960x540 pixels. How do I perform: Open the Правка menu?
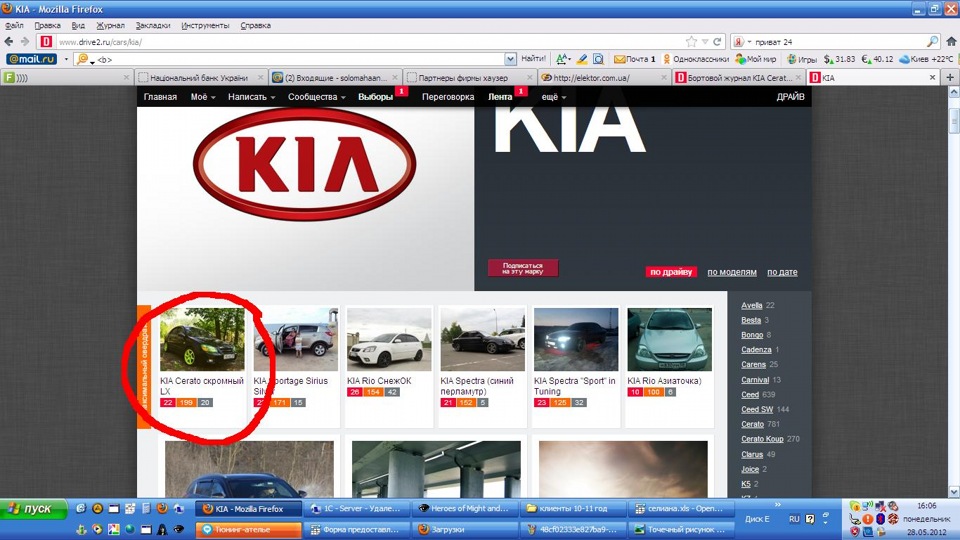(47, 25)
